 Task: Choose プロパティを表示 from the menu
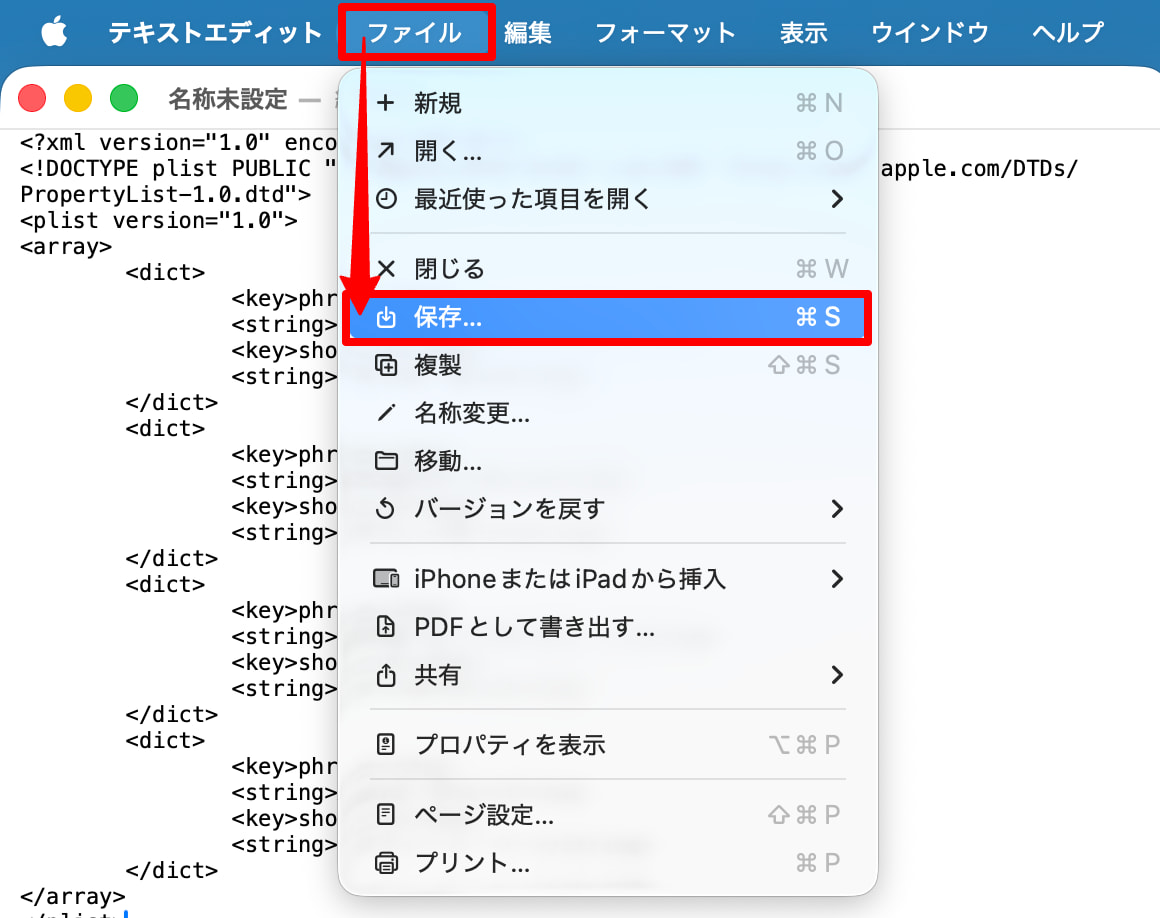pos(607,744)
